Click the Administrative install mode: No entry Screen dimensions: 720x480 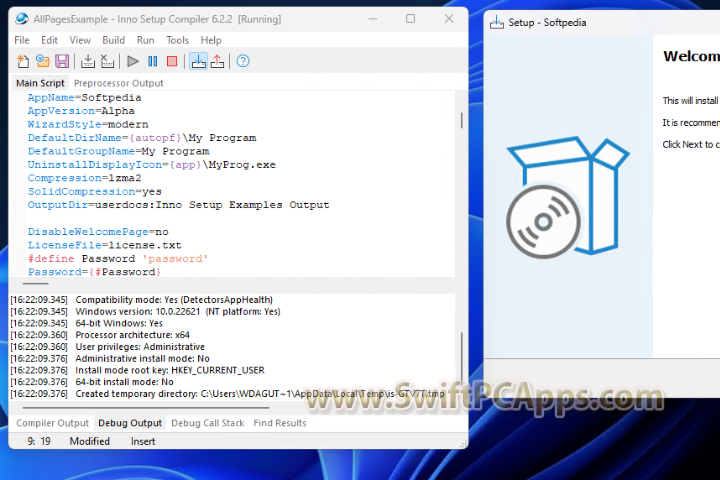coord(110,359)
